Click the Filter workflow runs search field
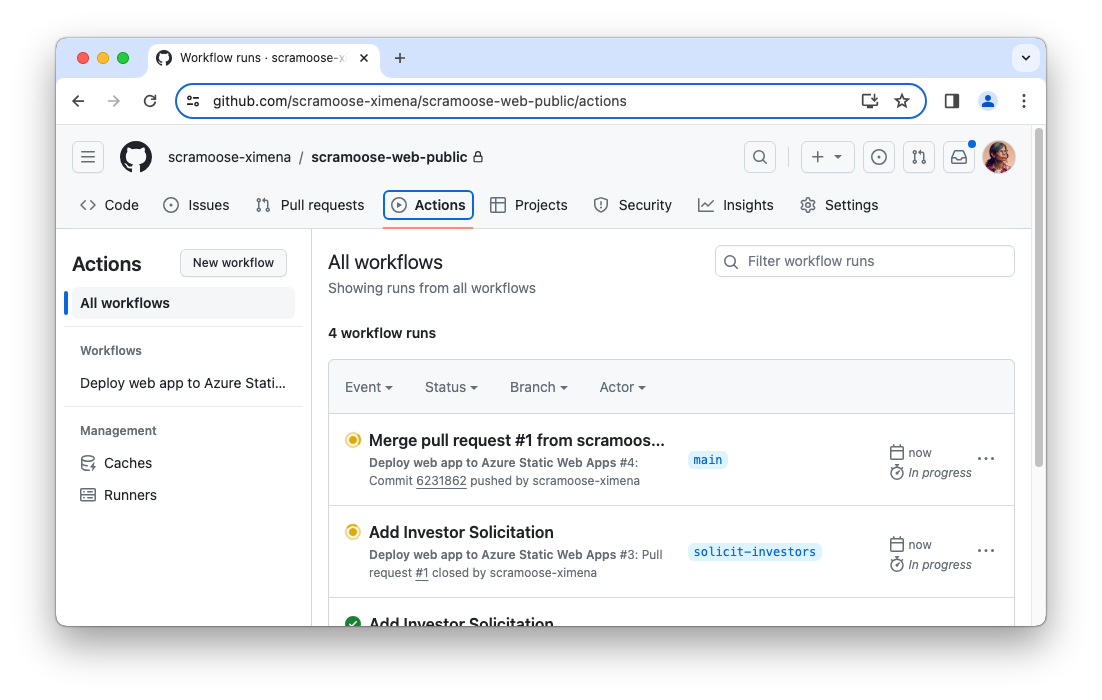This screenshot has height=700, width=1102. coord(864,261)
